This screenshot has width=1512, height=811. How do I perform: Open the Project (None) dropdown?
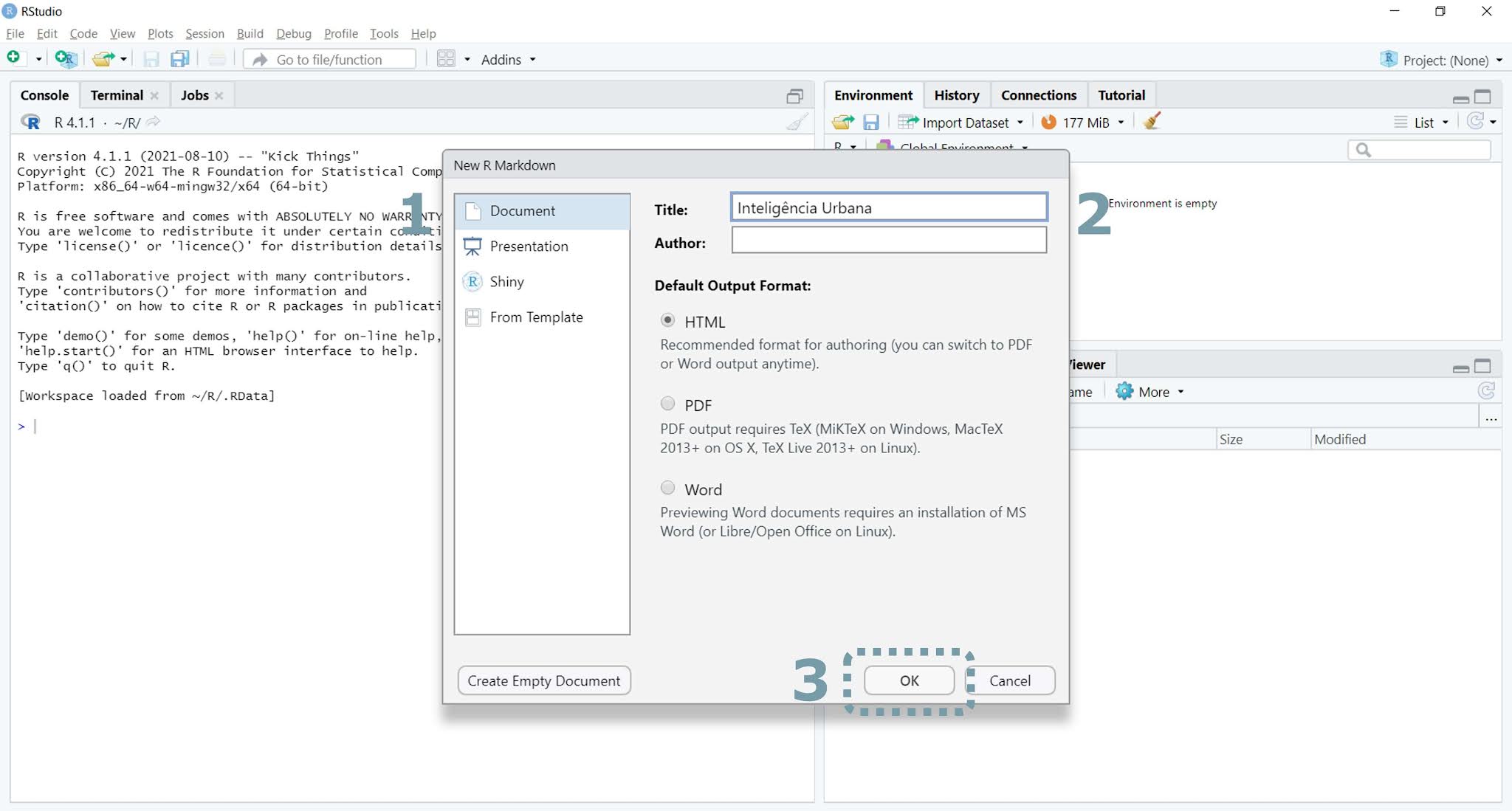[1443, 61]
